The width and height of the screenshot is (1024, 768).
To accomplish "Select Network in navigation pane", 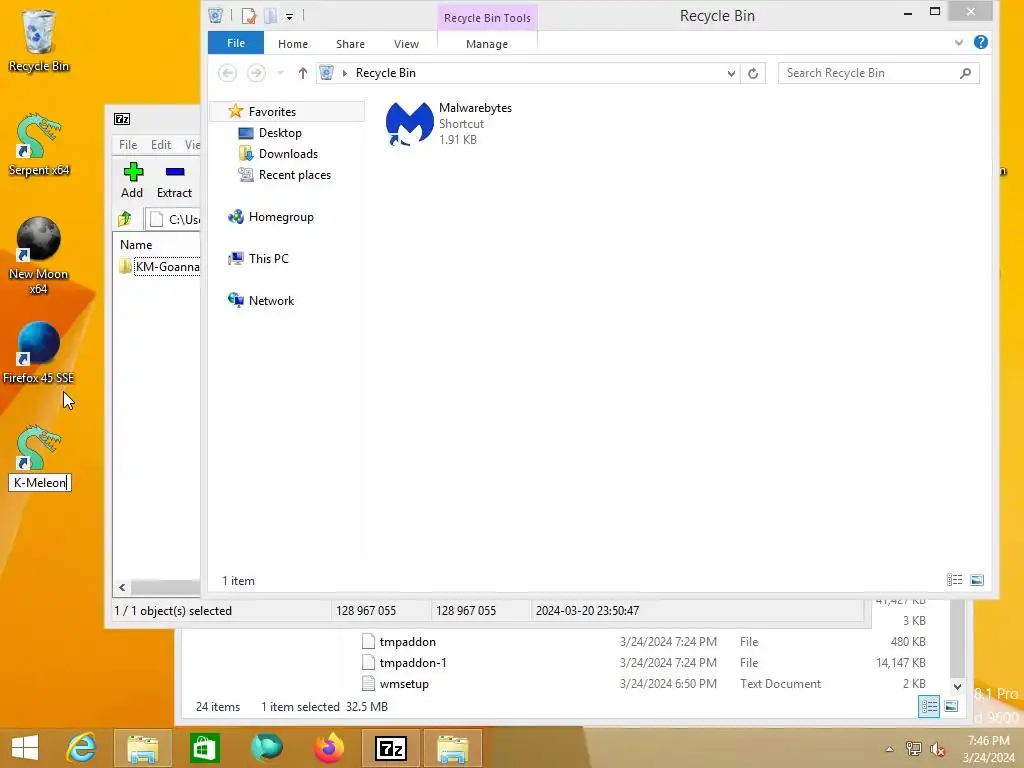I will coord(271,300).
